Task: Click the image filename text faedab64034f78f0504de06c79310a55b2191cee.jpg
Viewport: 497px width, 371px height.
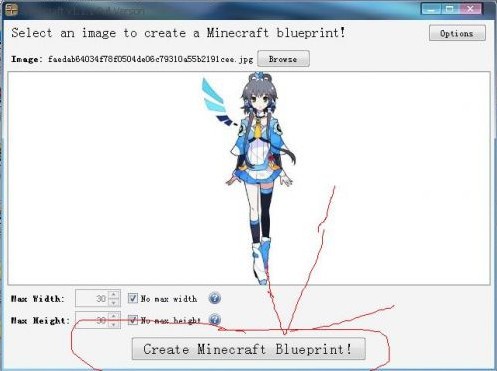Action: 151,59
